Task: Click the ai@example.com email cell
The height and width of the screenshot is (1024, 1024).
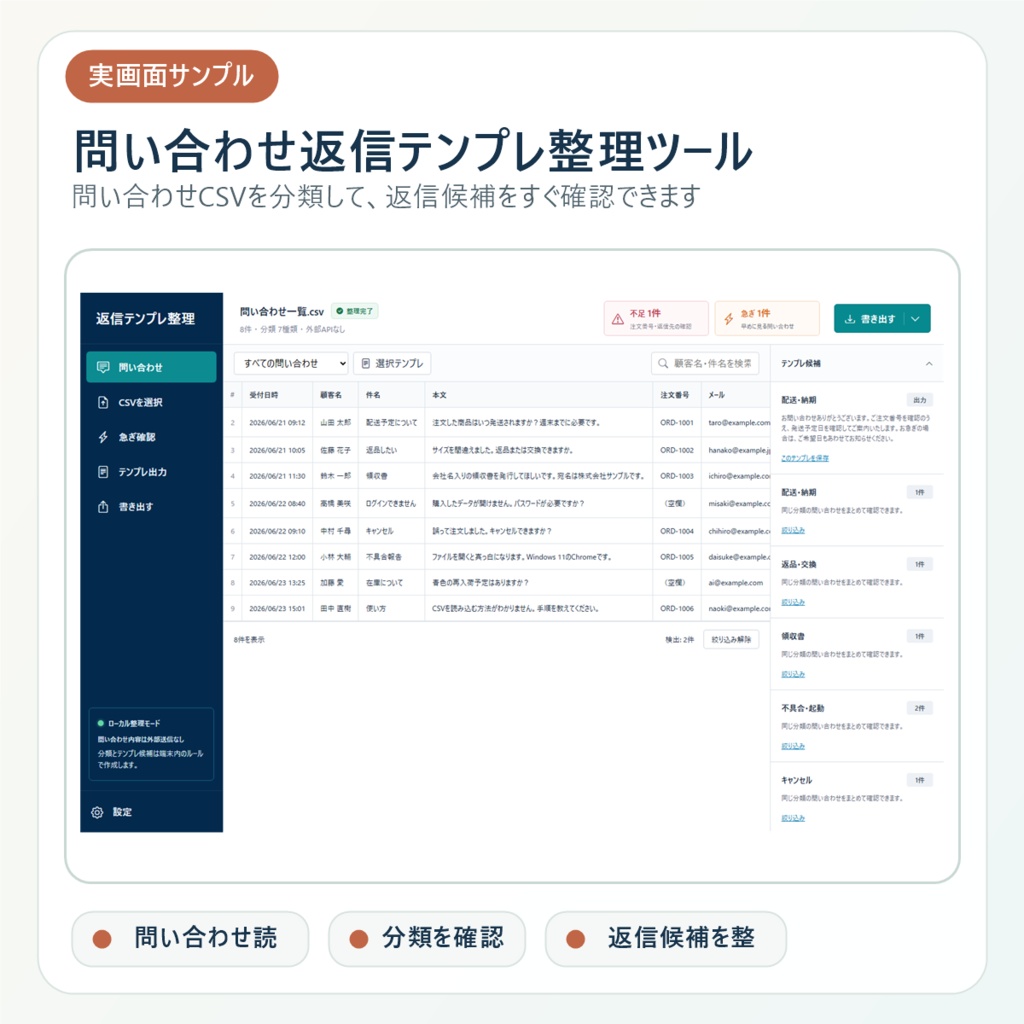Action: tap(735, 583)
